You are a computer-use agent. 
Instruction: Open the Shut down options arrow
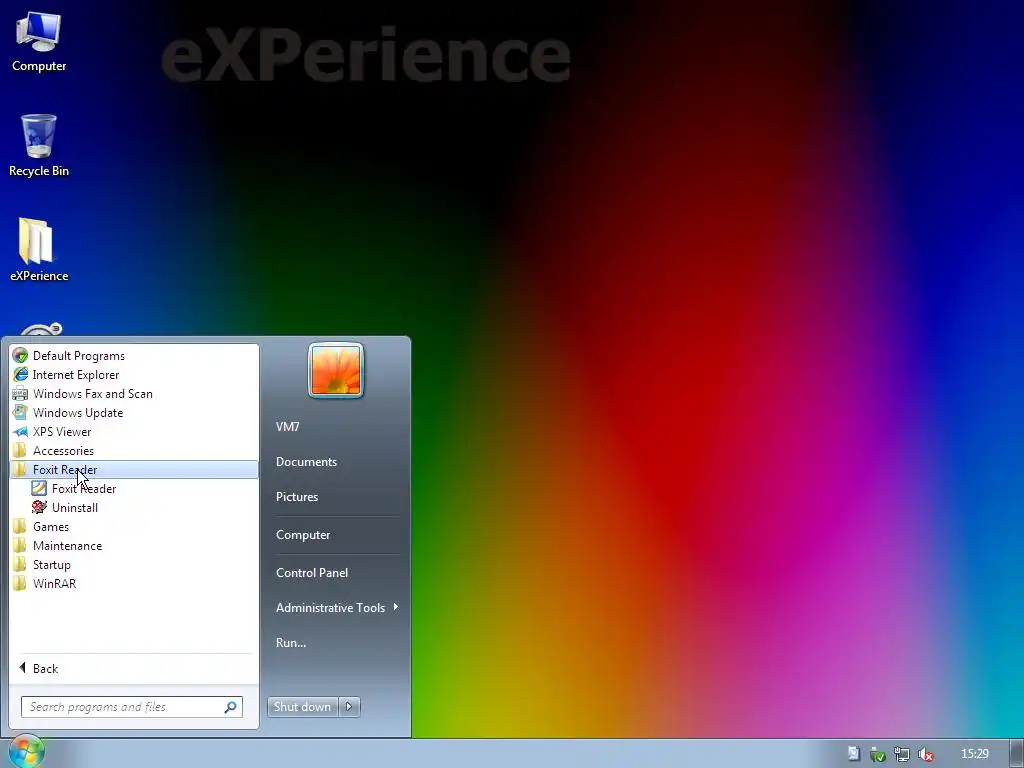point(349,707)
